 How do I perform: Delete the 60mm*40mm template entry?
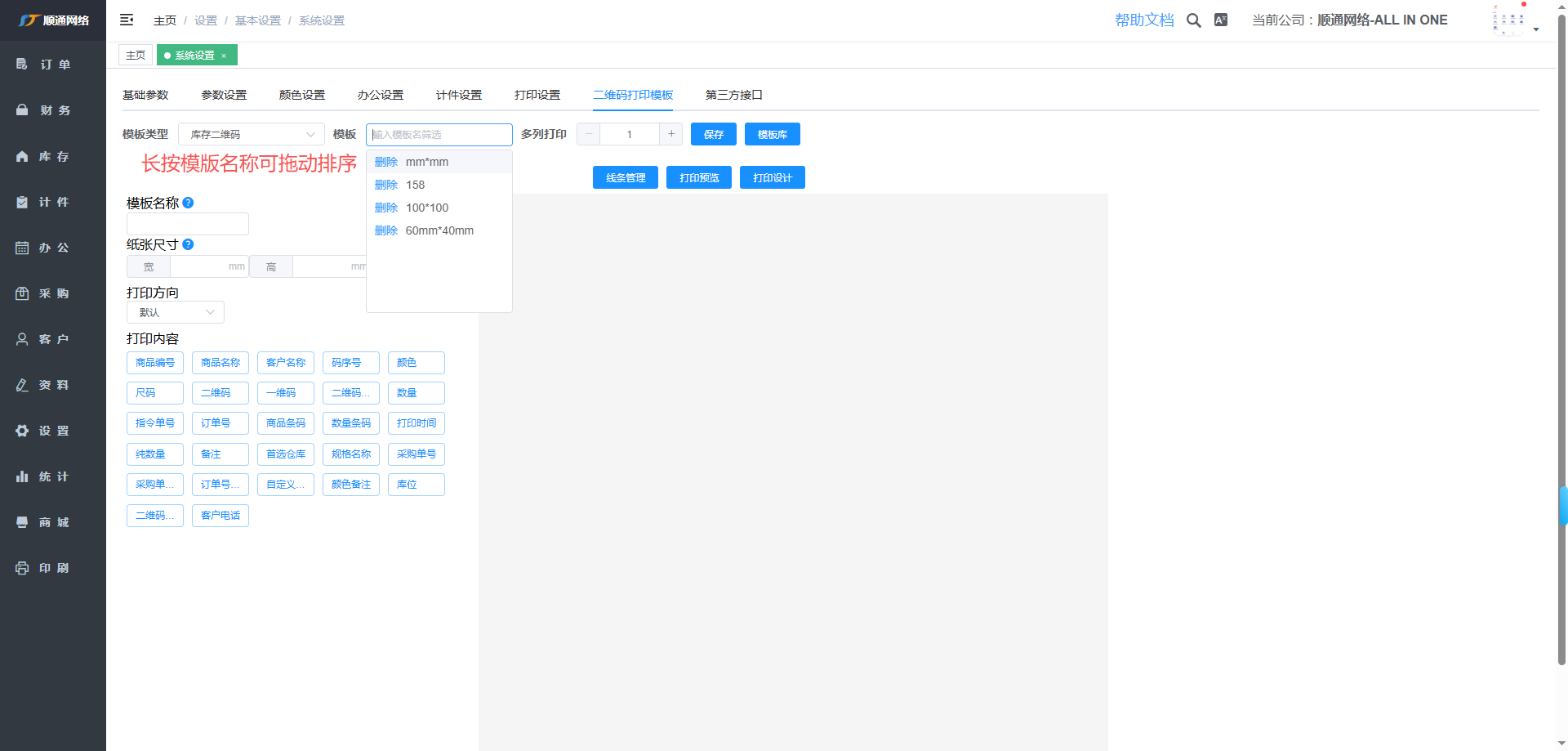click(x=385, y=231)
